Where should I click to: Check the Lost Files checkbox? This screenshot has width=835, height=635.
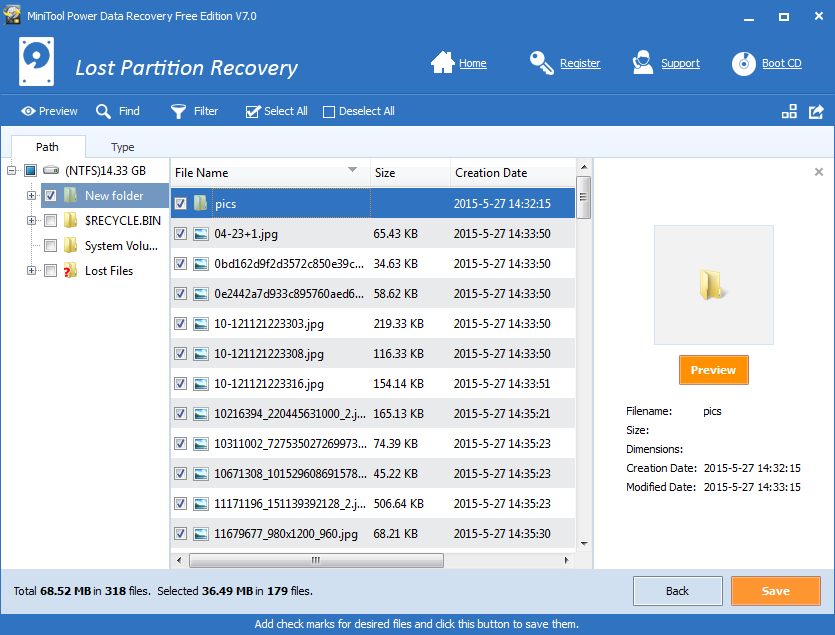coord(51,270)
